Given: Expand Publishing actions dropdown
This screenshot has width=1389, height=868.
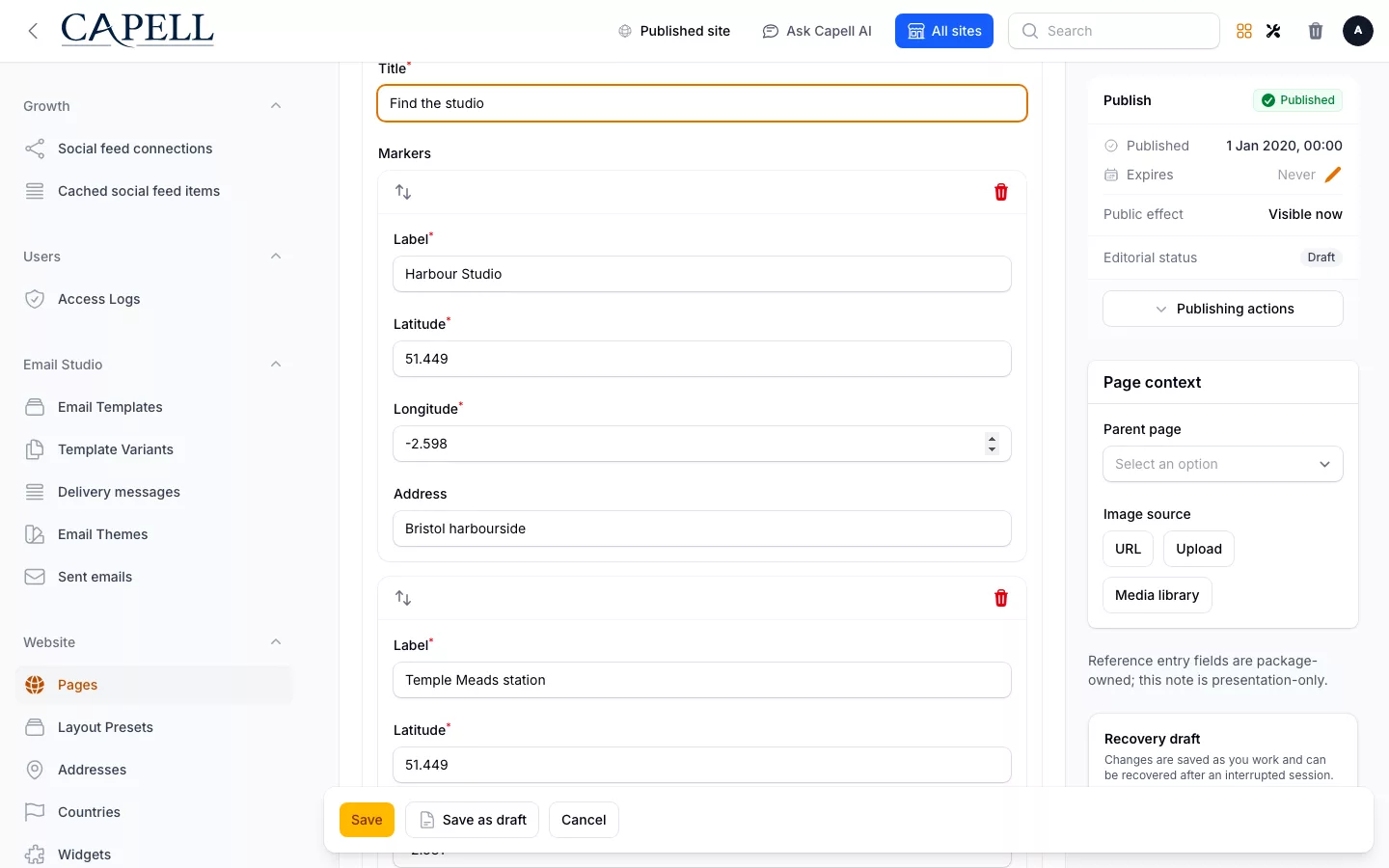Looking at the screenshot, I should click(1223, 309).
